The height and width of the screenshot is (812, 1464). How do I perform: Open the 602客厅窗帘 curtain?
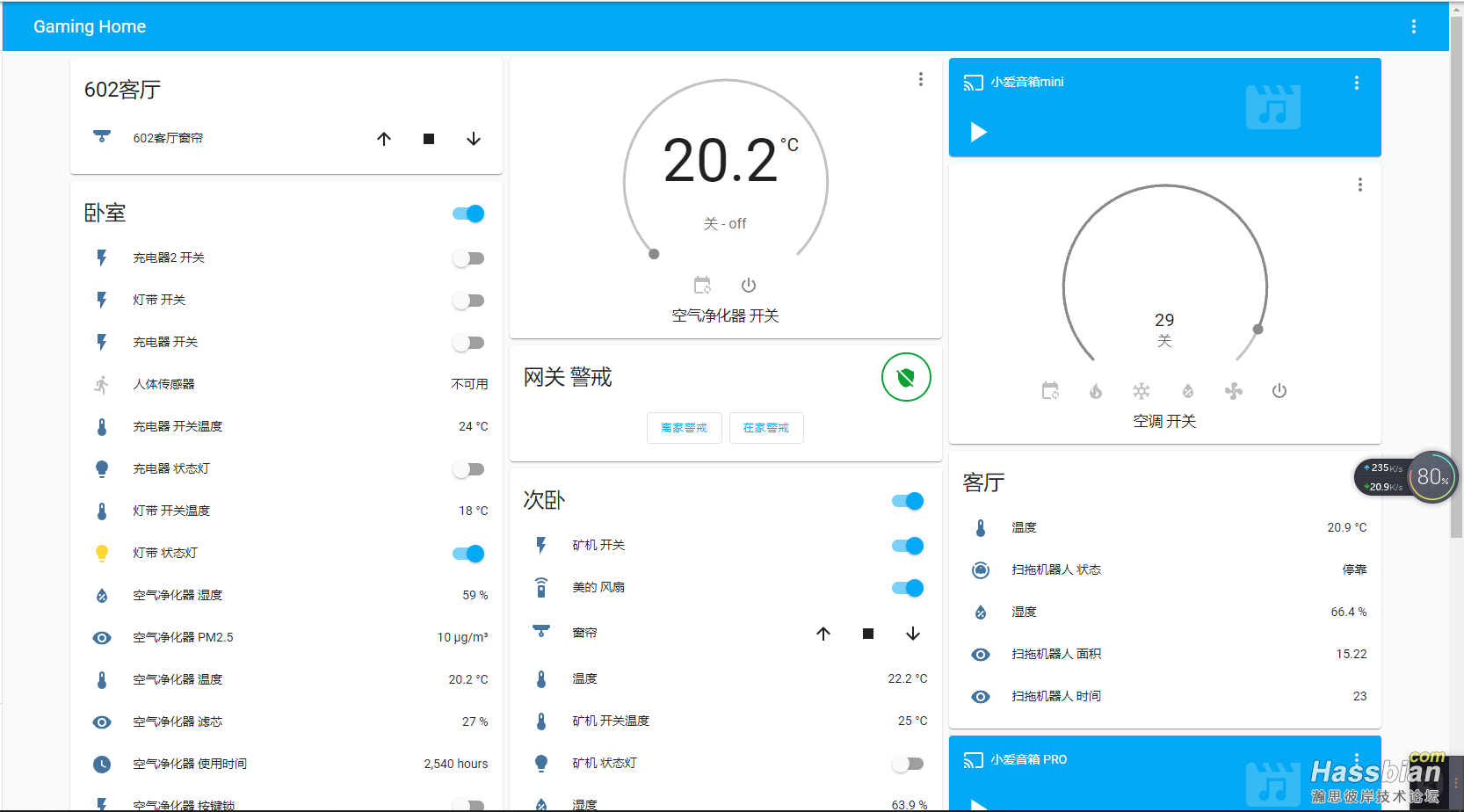point(384,139)
